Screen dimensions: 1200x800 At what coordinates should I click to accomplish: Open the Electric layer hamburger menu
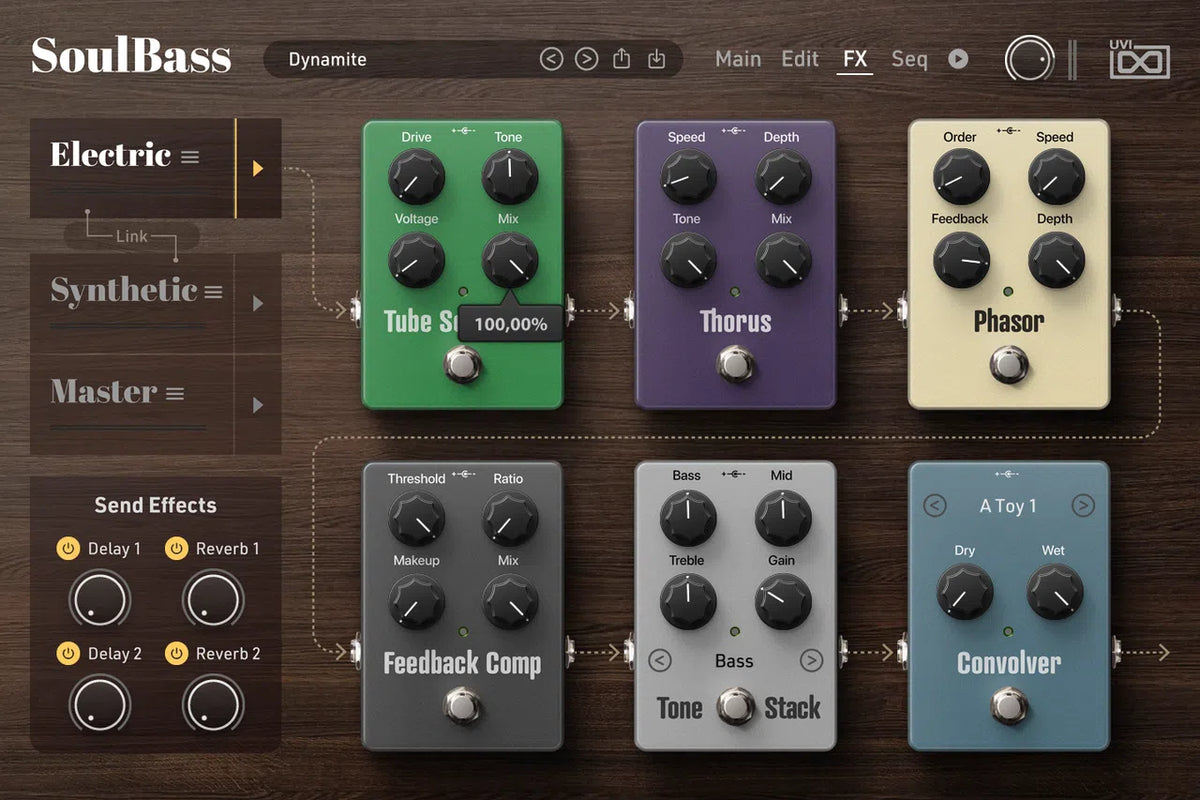coord(190,157)
